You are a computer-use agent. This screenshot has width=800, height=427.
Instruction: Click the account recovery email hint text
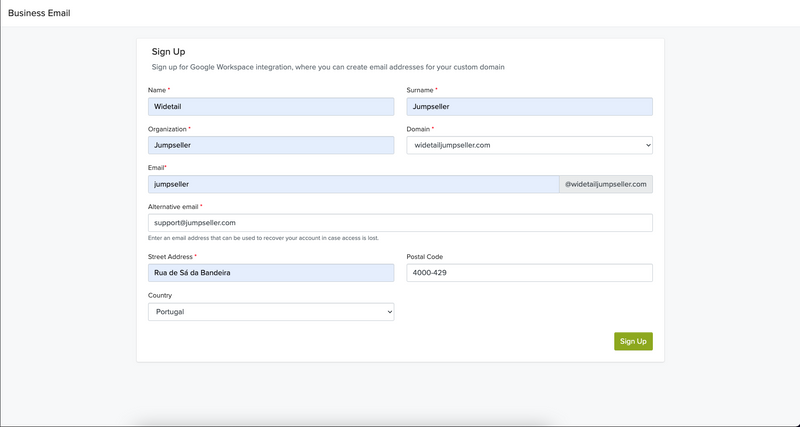click(x=263, y=238)
